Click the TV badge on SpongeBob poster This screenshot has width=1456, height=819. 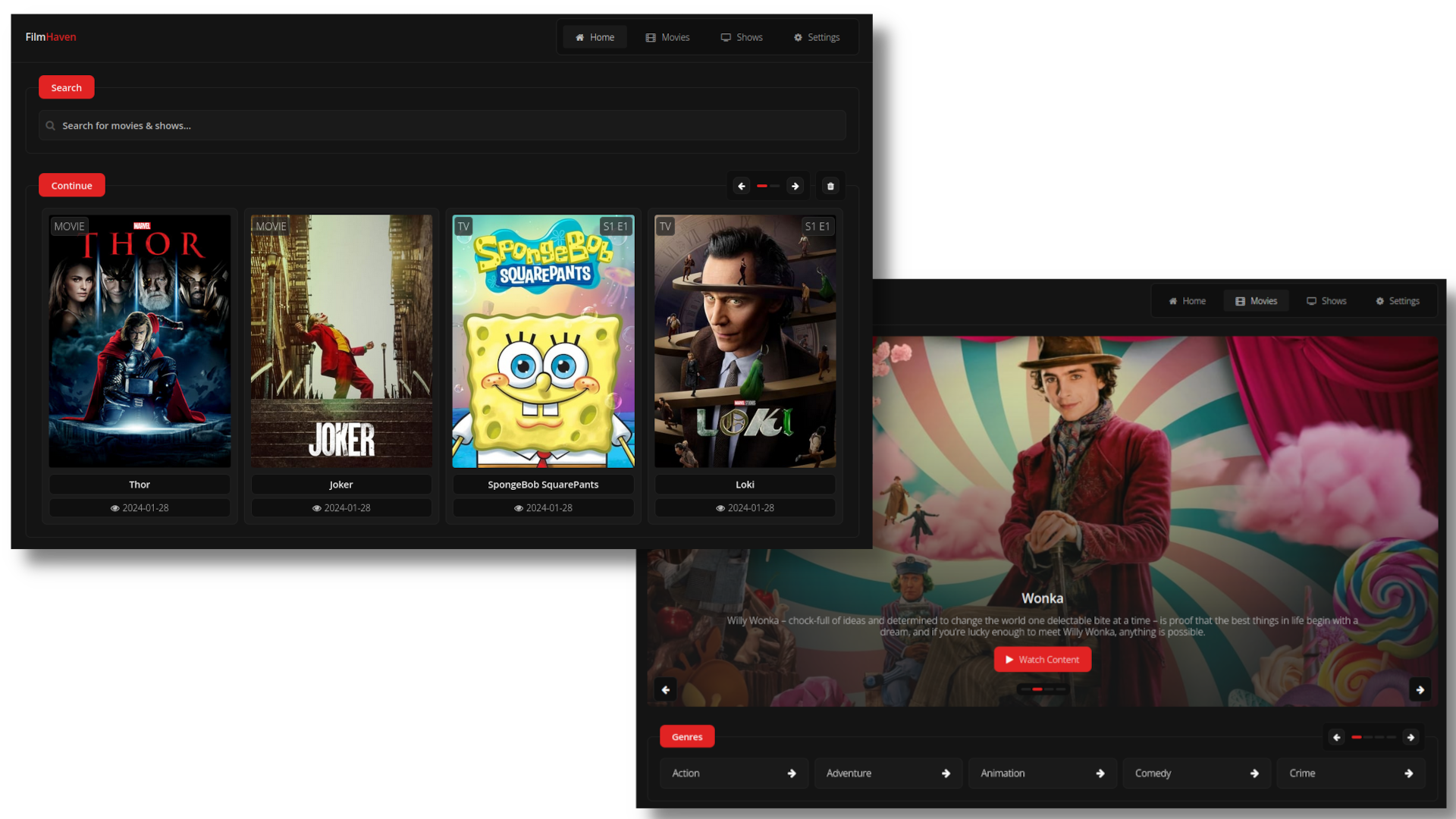point(463,226)
